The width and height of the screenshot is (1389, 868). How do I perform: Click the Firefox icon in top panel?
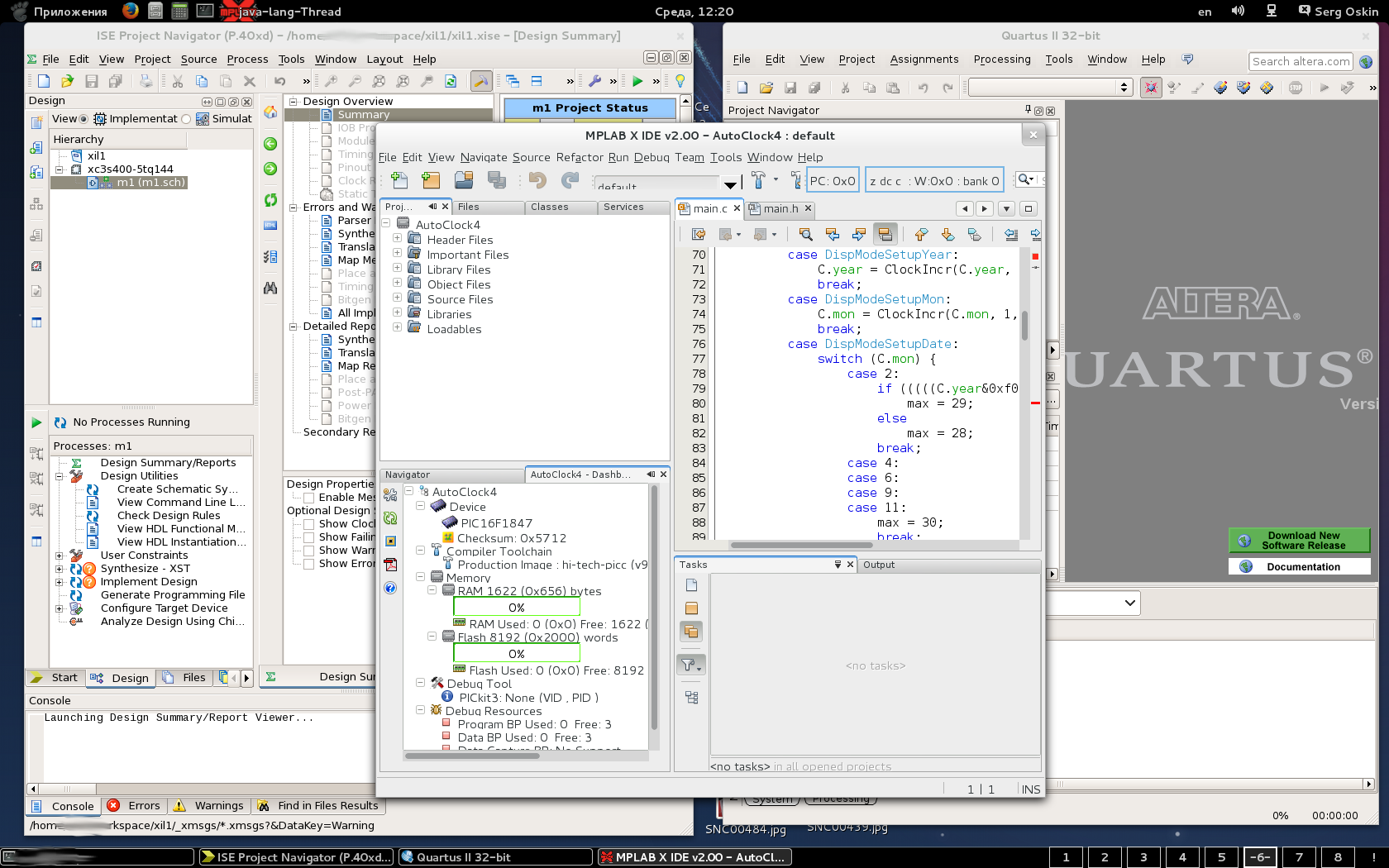point(130,11)
